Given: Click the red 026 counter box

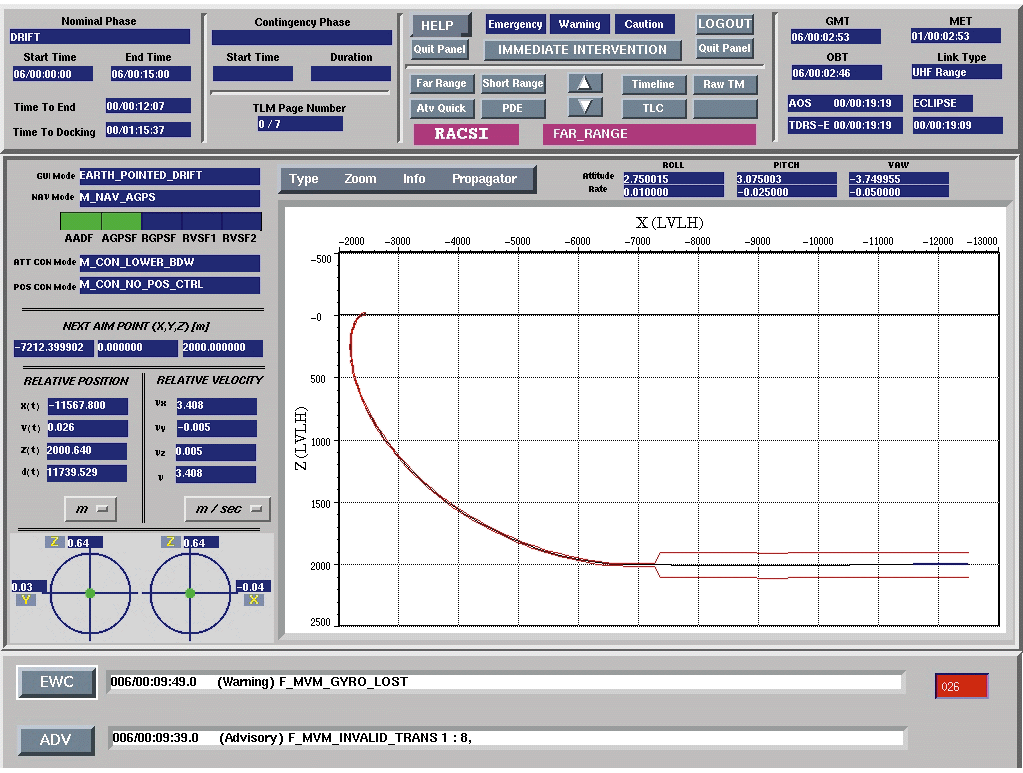Looking at the screenshot, I should pos(961,686).
